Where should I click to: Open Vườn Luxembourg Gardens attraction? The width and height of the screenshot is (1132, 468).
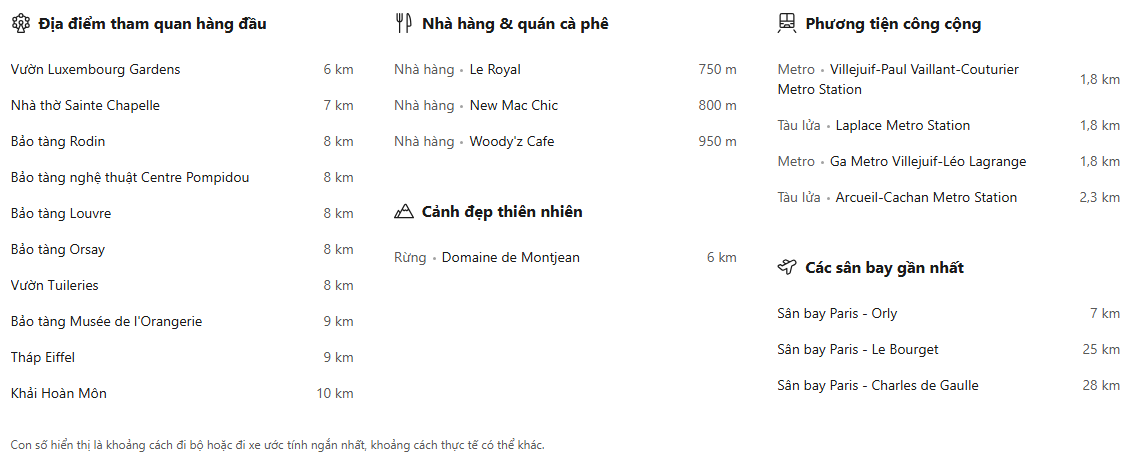tap(96, 70)
